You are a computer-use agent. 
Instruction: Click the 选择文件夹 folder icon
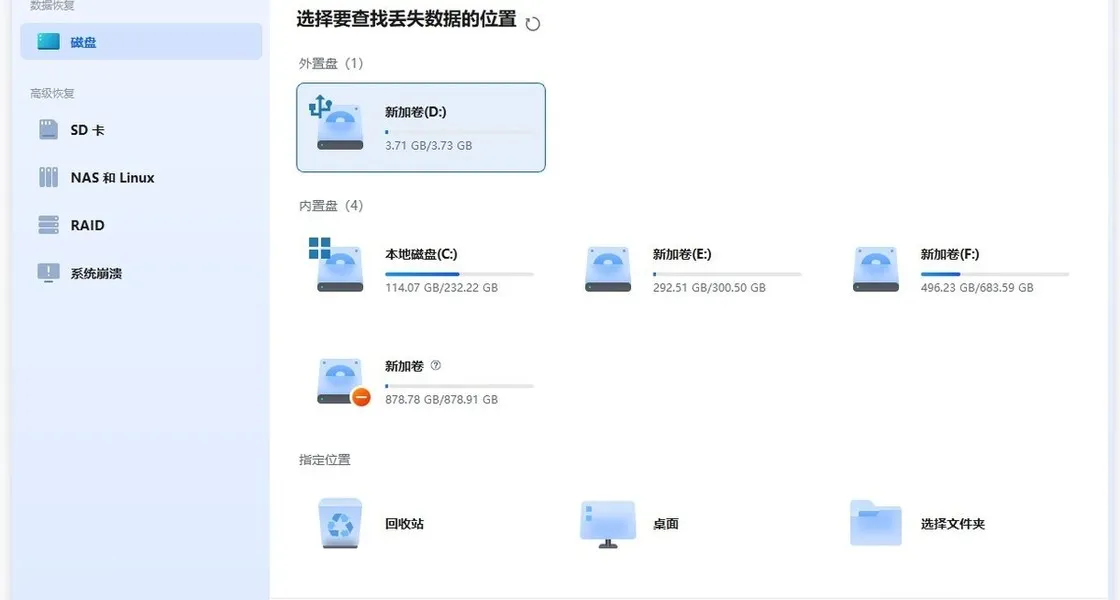(875, 523)
